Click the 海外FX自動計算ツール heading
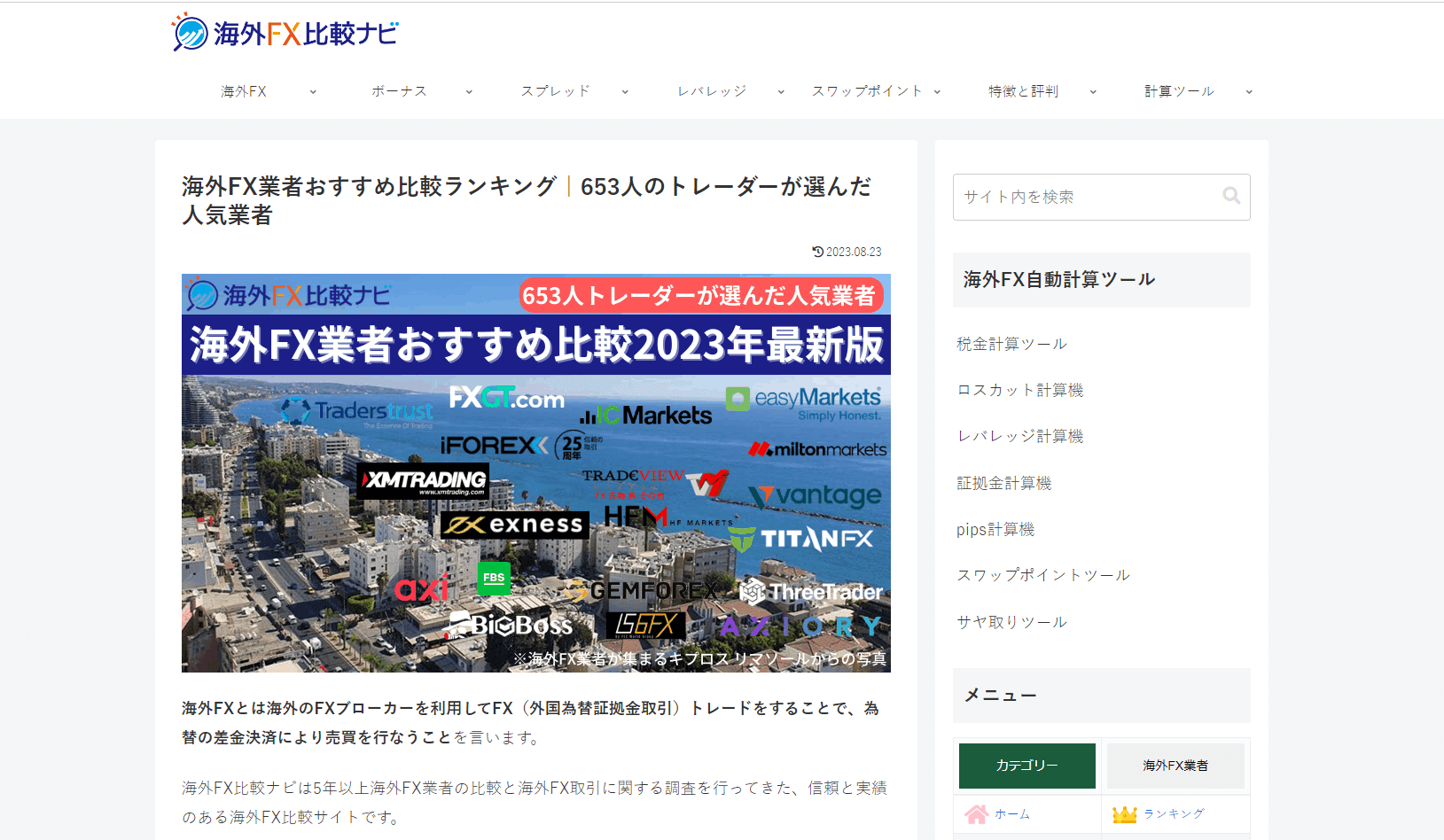Viewport: 1444px width, 840px height. (1059, 280)
